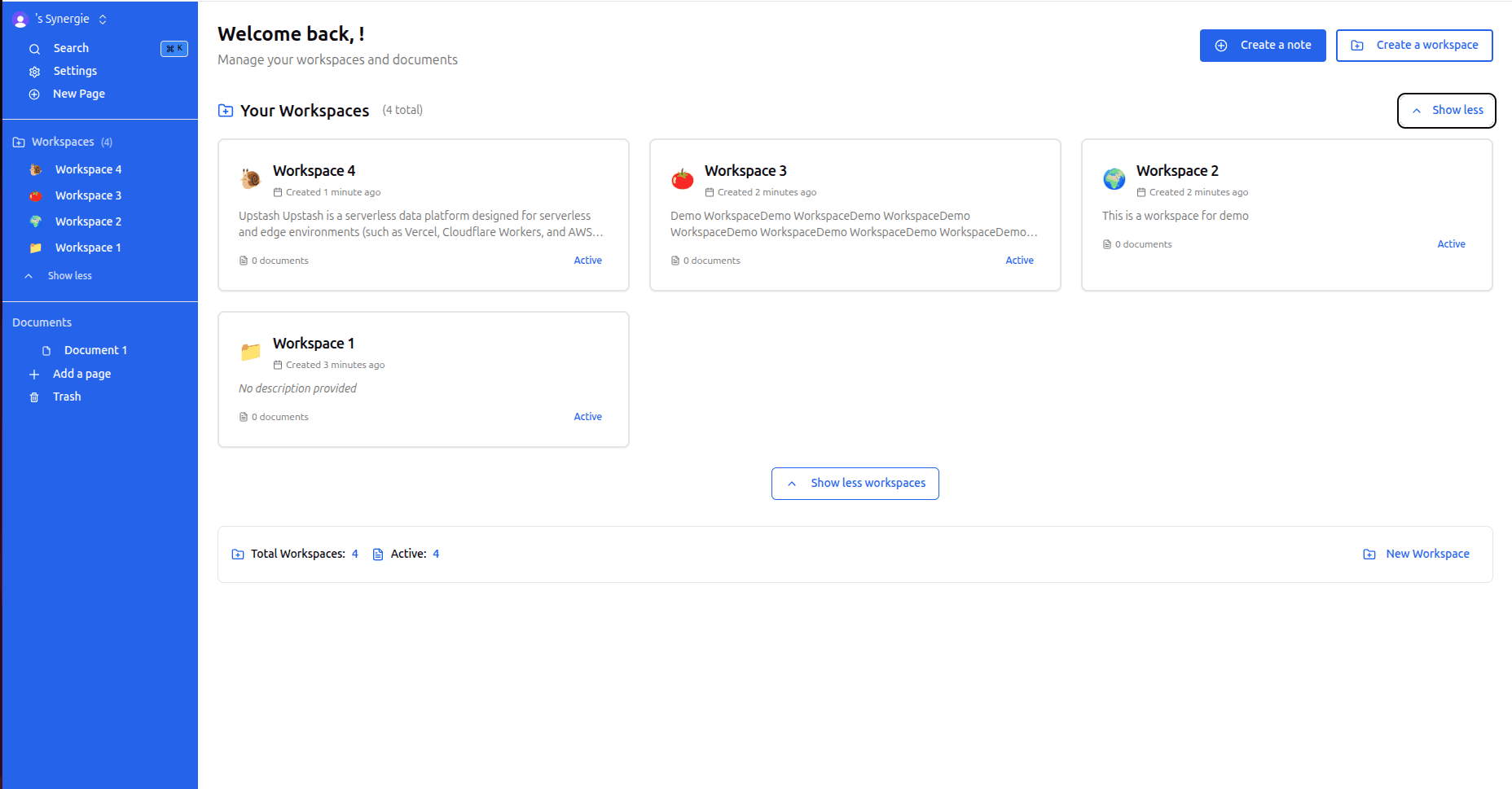The width and height of the screenshot is (1512, 789).
Task: Click the globe emoji on Workspace 2 card
Action: coord(1114,178)
